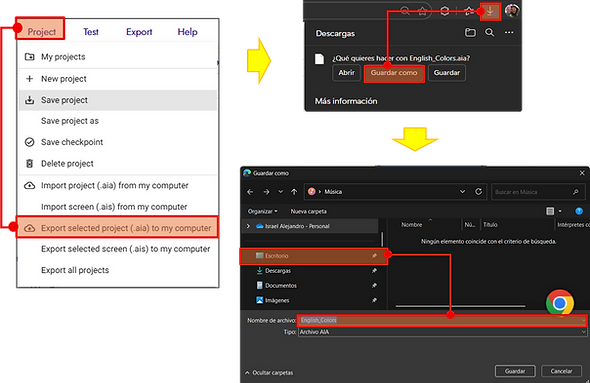The width and height of the screenshot is (590, 383).
Task: Change the view layout icon
Action: click(550, 211)
